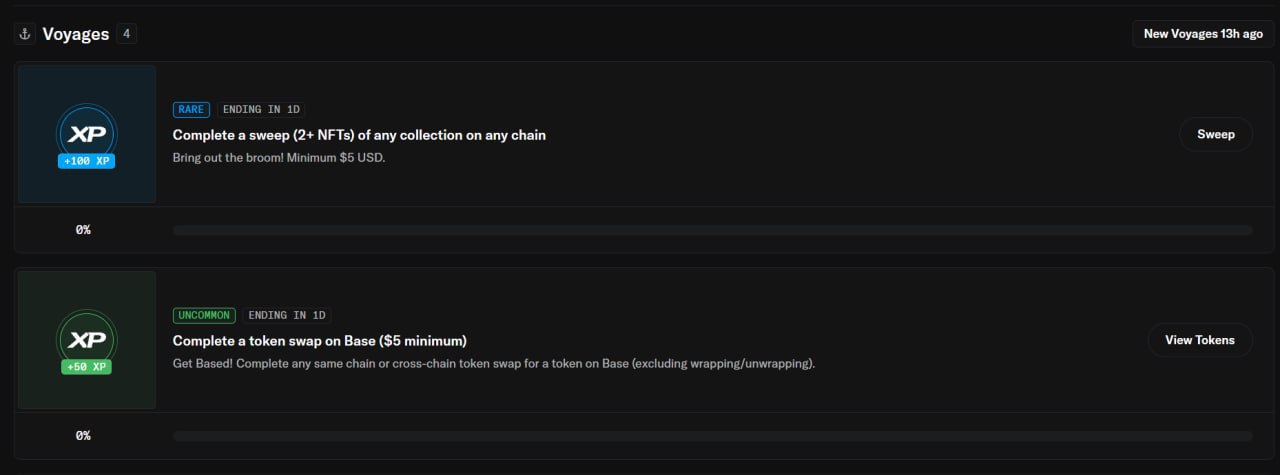Click the sweep voyage progress bar

pyautogui.click(x=713, y=230)
